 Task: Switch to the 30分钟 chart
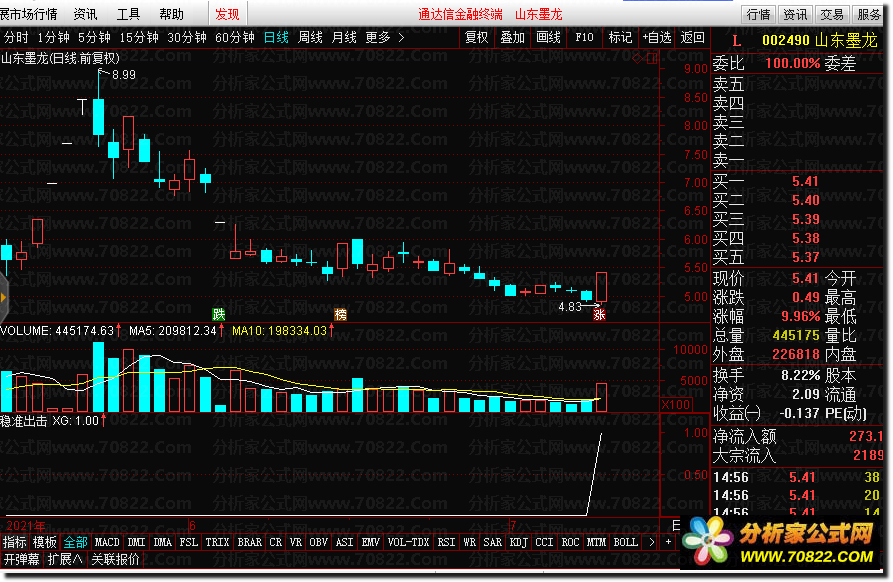tap(187, 38)
